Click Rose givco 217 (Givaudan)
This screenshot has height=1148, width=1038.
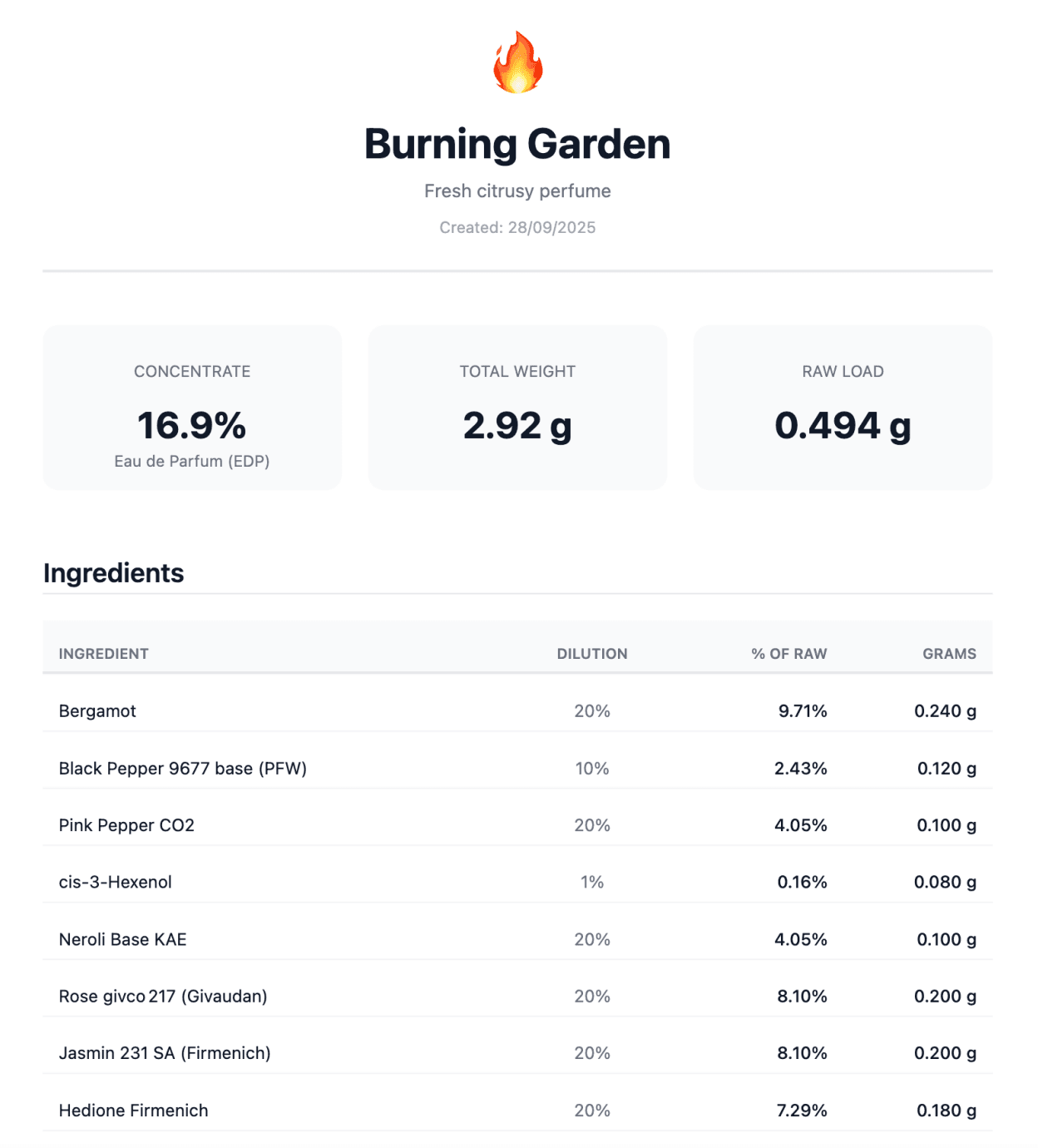163,997
